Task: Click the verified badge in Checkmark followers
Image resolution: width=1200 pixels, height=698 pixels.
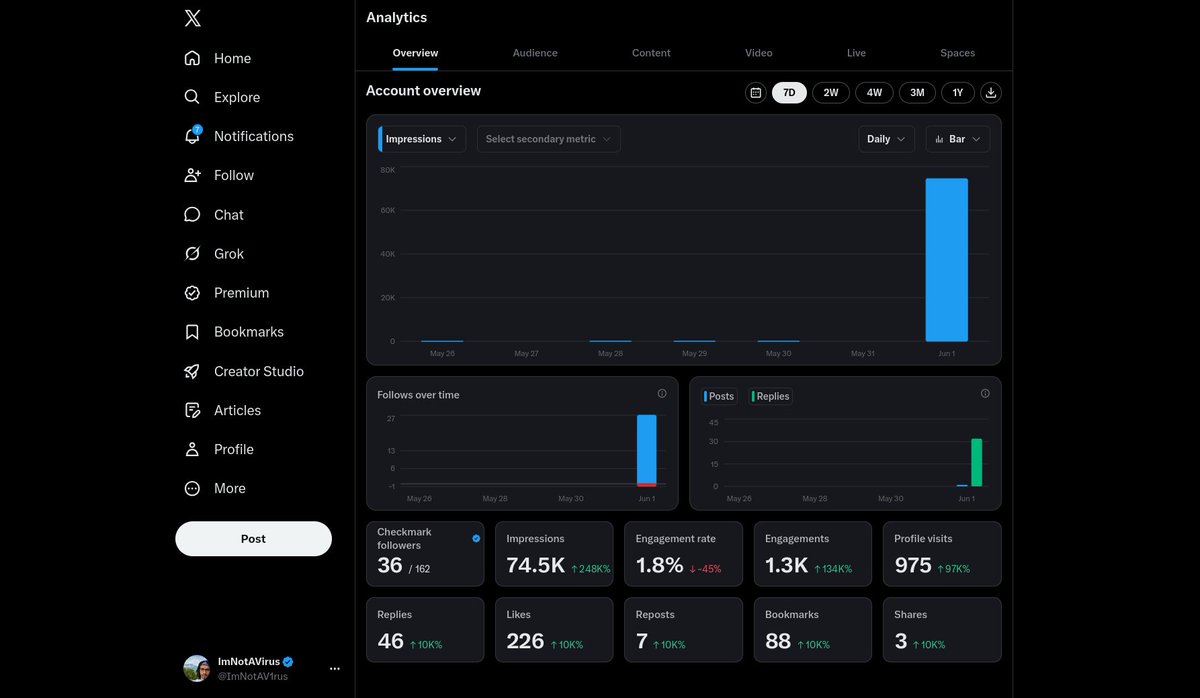Action: tap(476, 538)
